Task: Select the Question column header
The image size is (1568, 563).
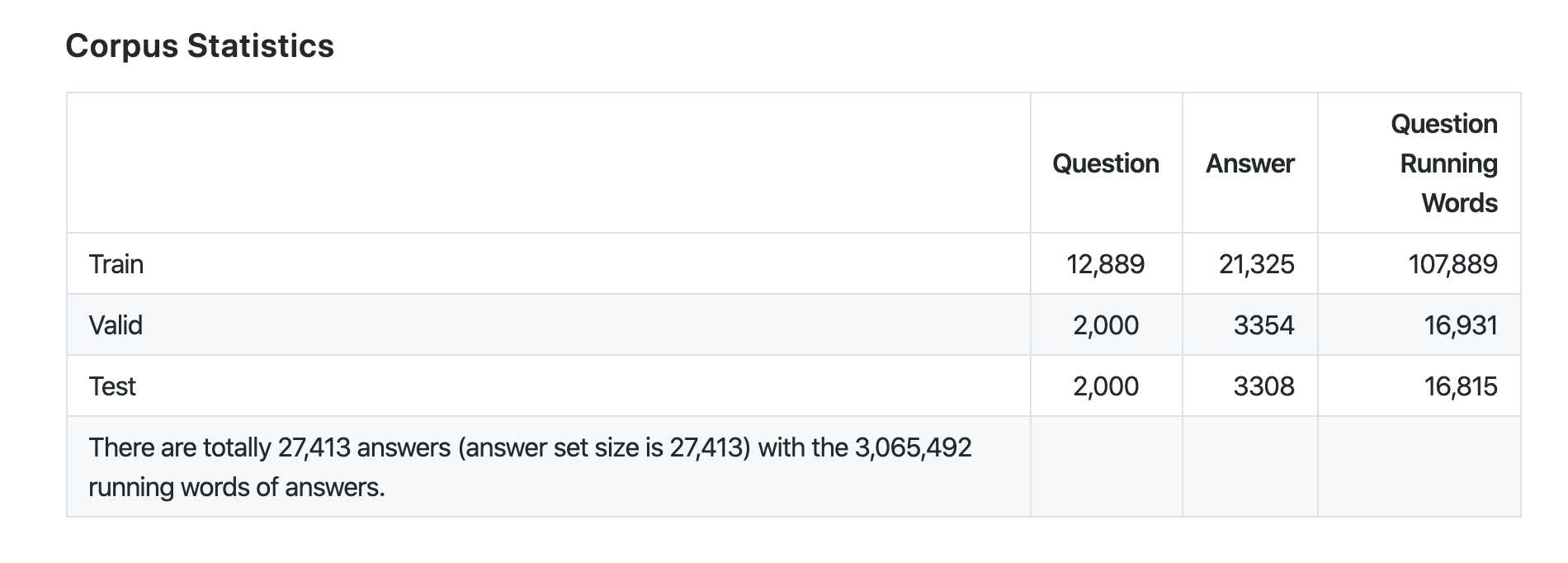Action: (1106, 163)
